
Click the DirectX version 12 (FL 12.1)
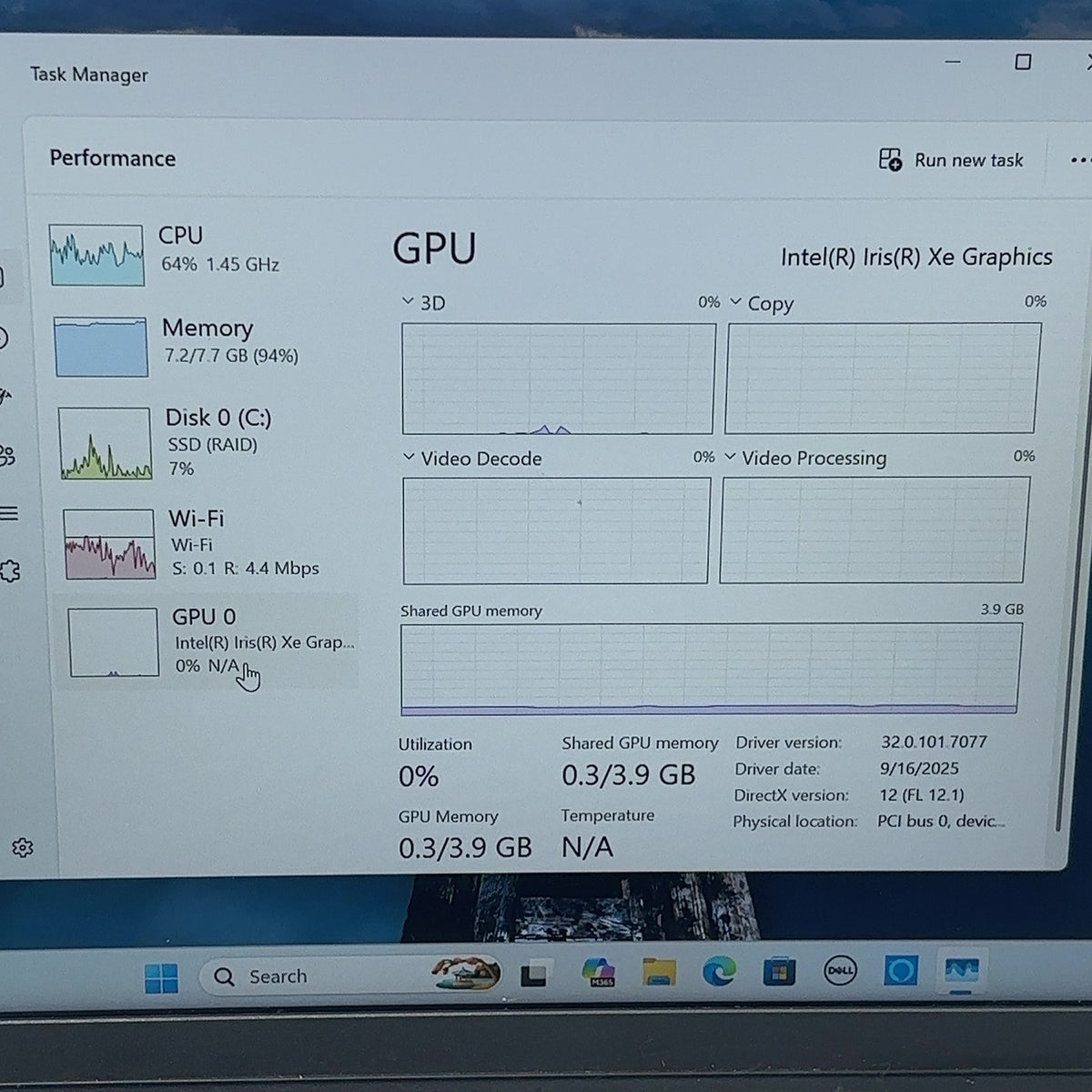coord(921,794)
